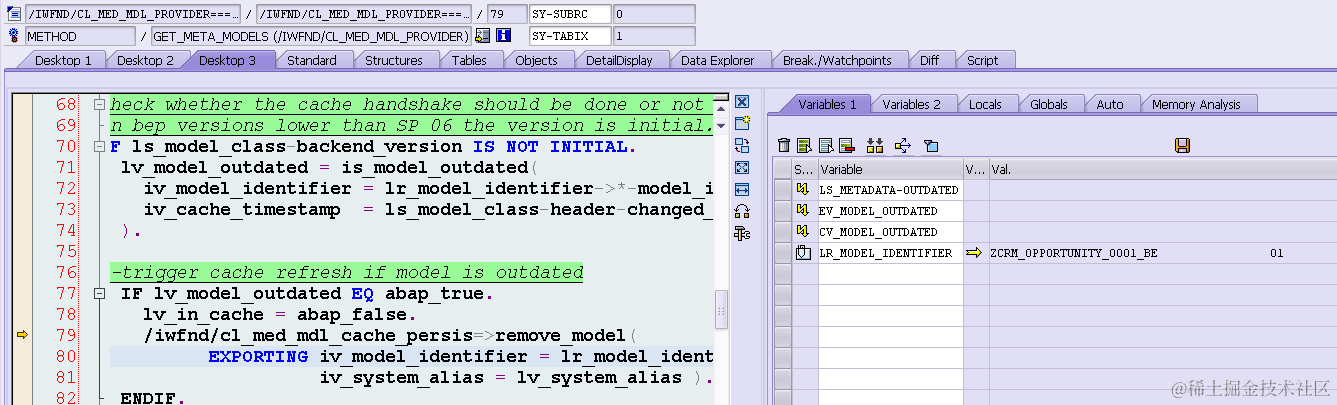Image resolution: width=1337 pixels, height=405 pixels.
Task: Switch to the Auto tab
Action: point(1109,104)
